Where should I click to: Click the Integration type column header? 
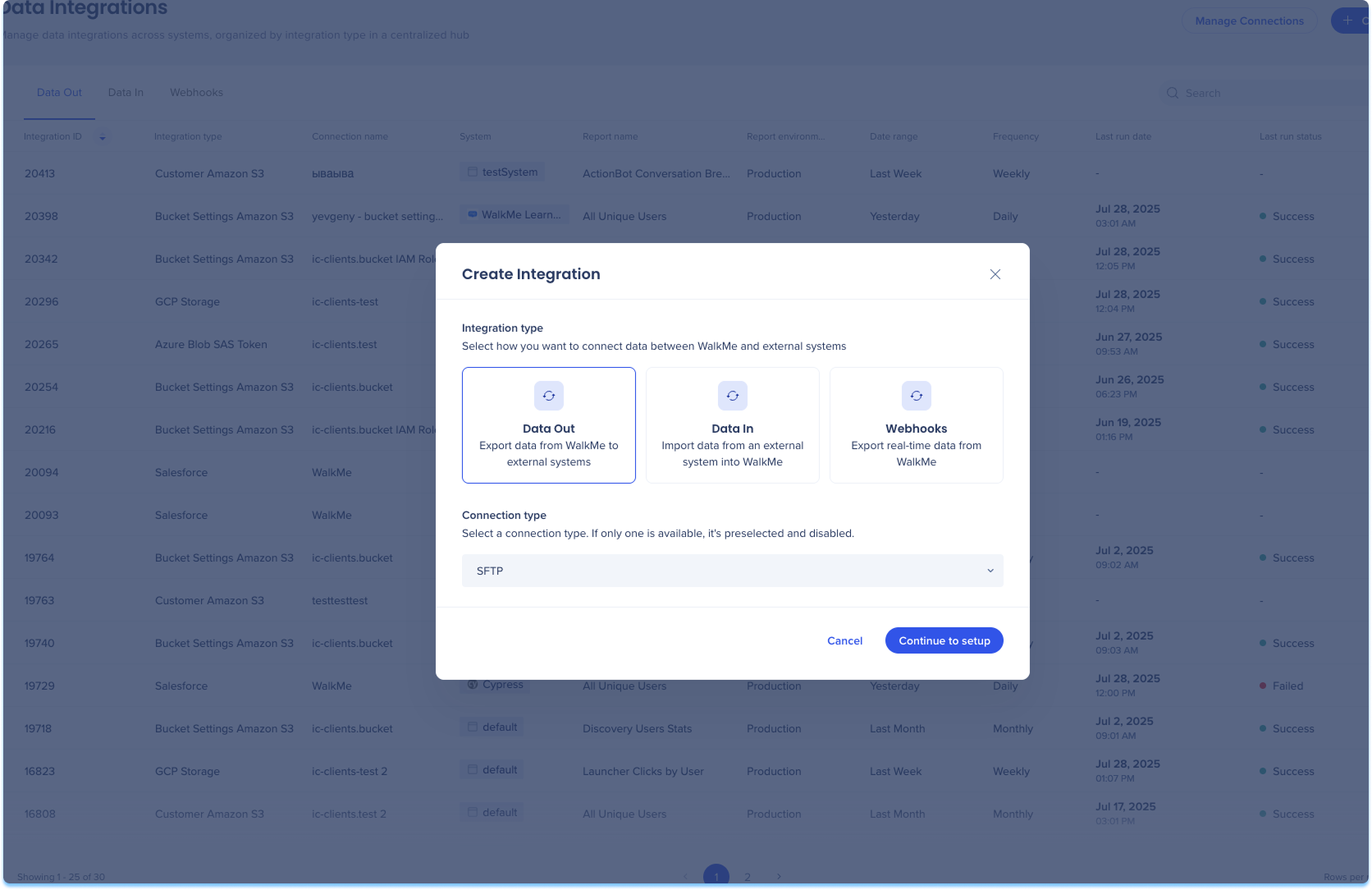[188, 136]
